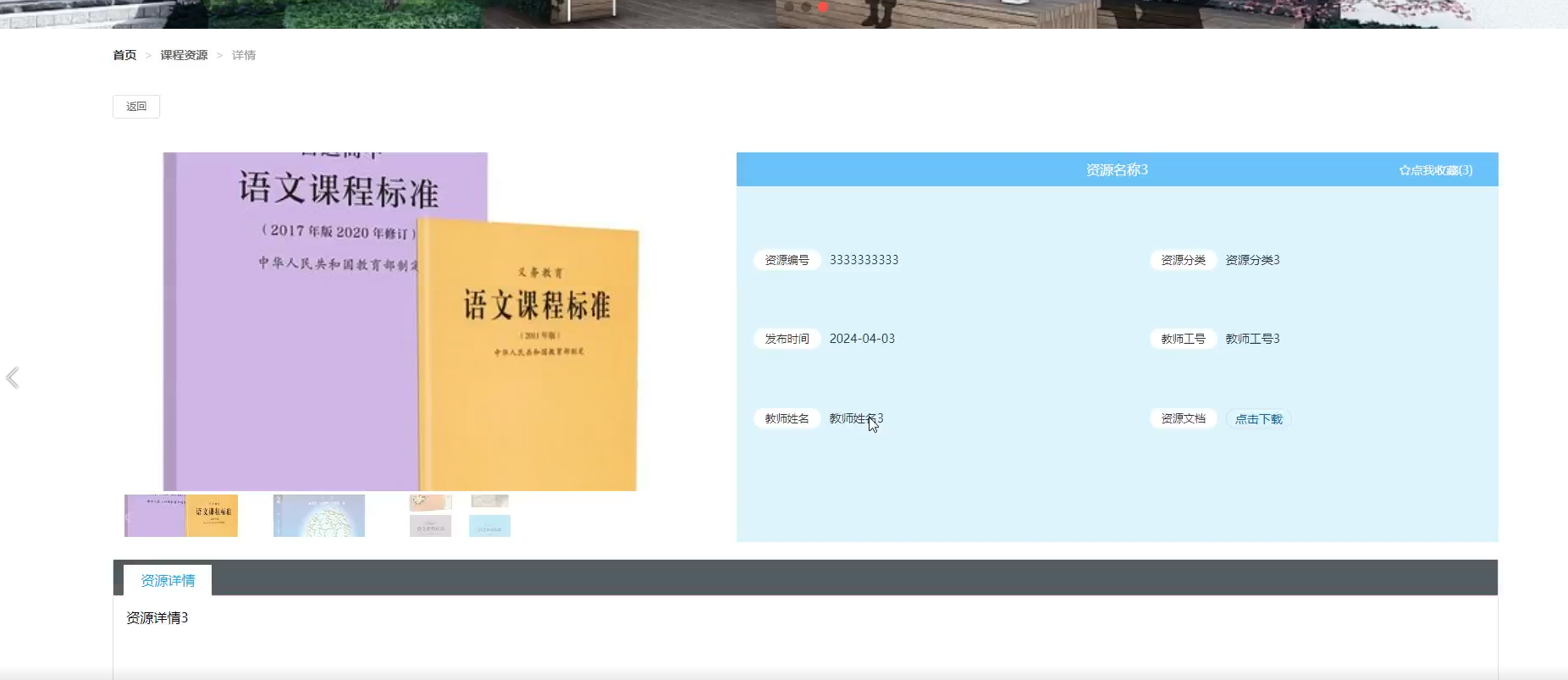Viewport: 1568px width, 680px height.
Task: Click the large 语文课程标准 book cover image
Action: (x=400, y=322)
